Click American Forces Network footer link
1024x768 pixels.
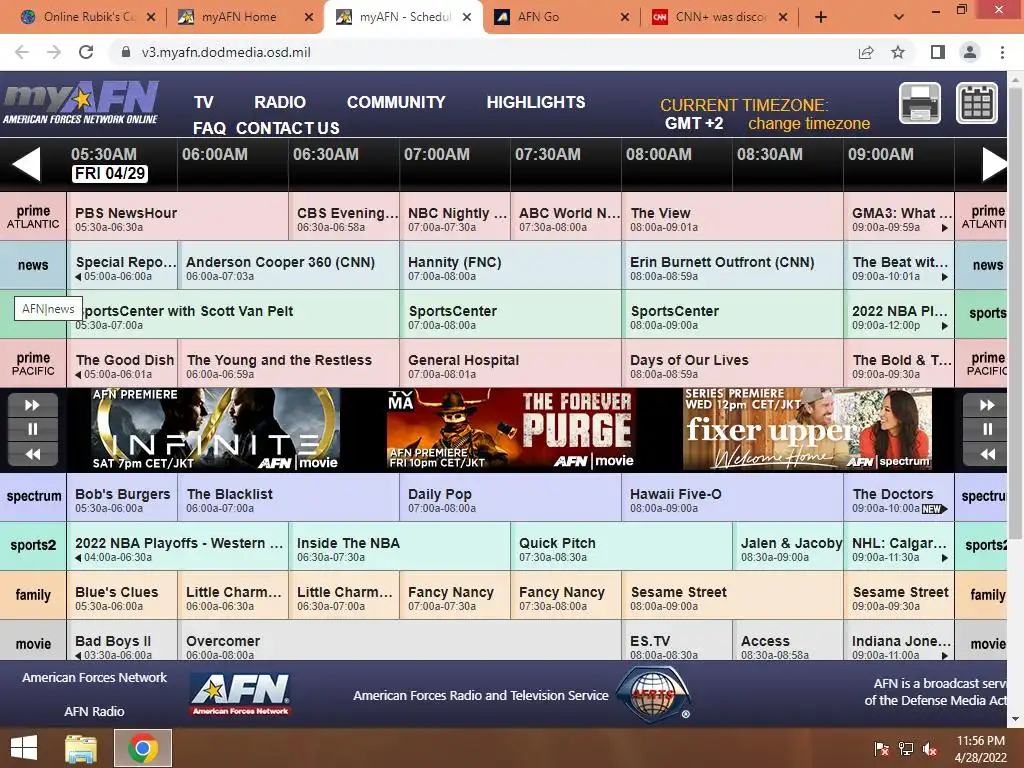(95, 677)
